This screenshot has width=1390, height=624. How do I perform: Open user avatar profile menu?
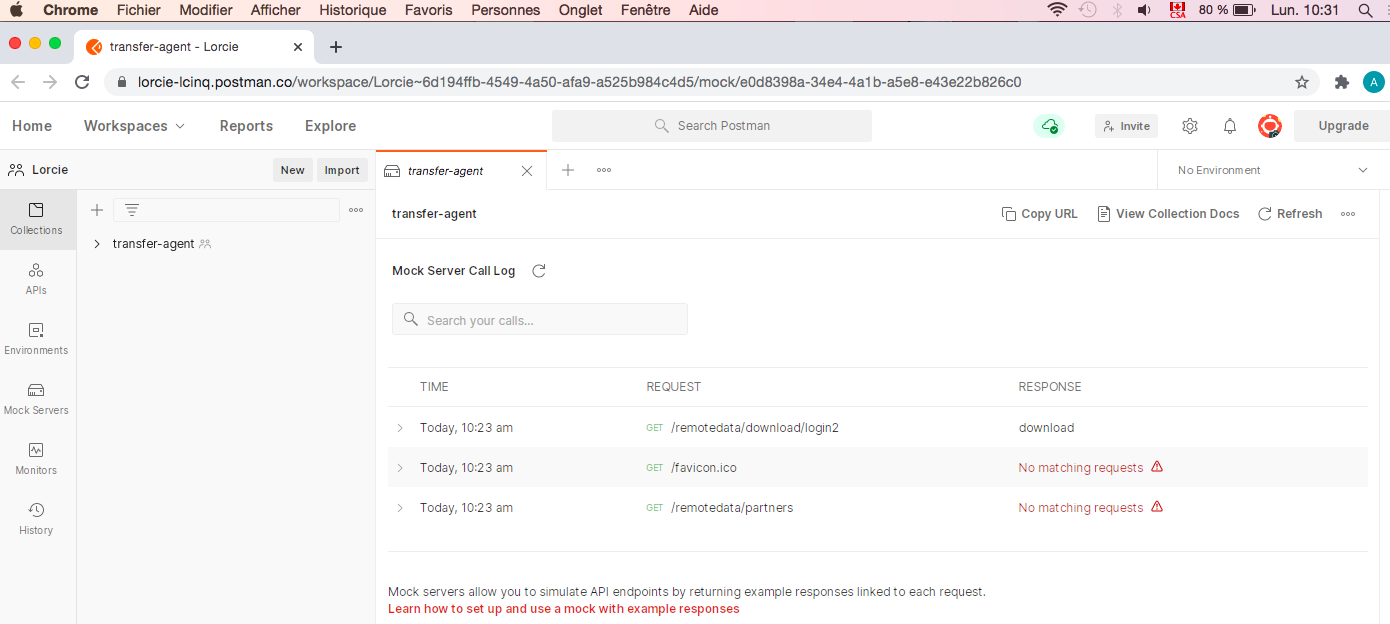click(x=1270, y=126)
